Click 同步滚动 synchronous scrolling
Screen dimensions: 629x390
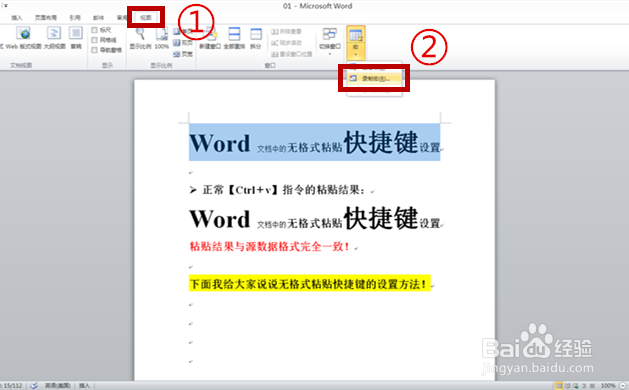coord(286,43)
